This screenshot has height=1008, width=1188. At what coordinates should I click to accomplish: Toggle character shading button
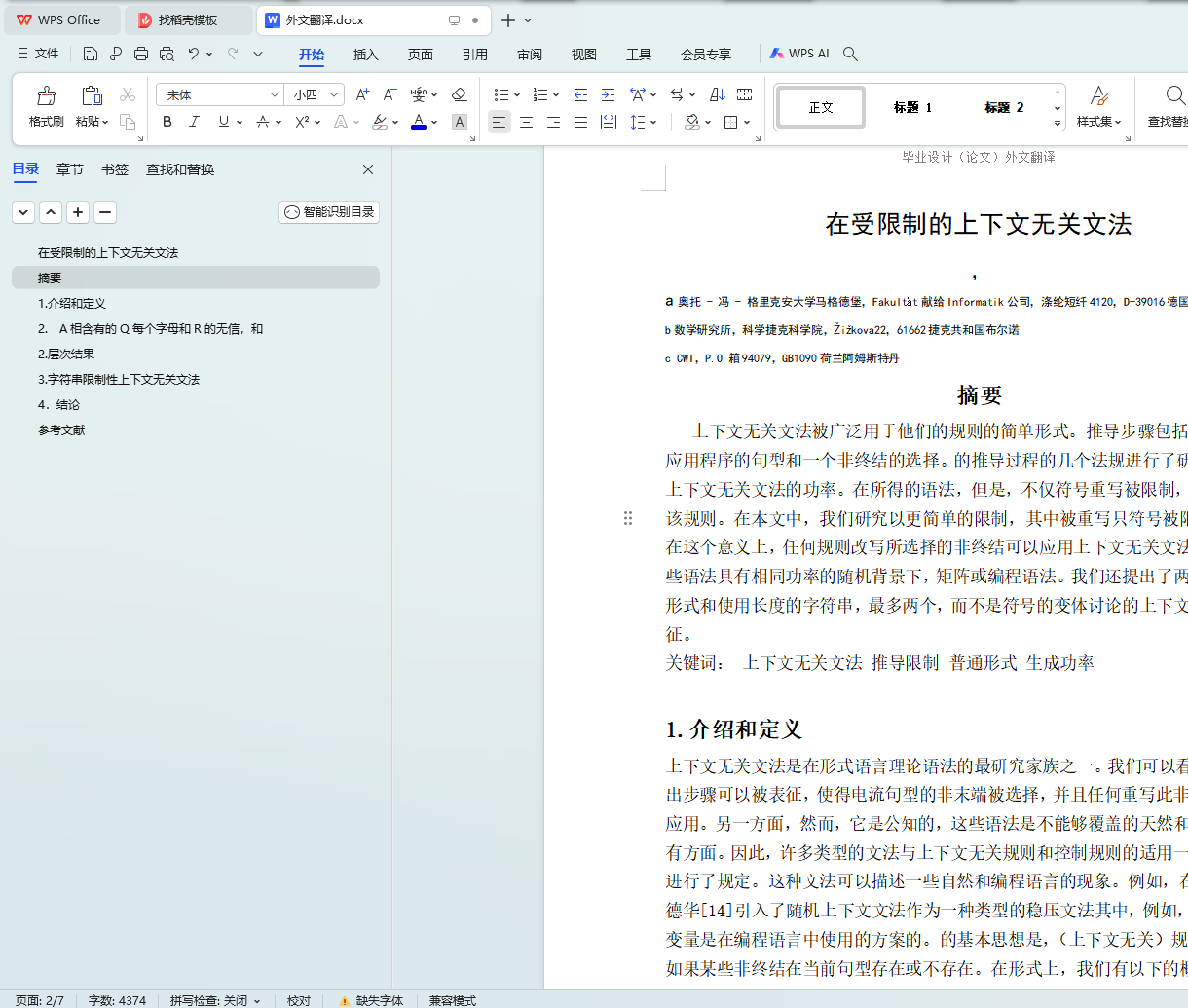(x=460, y=122)
